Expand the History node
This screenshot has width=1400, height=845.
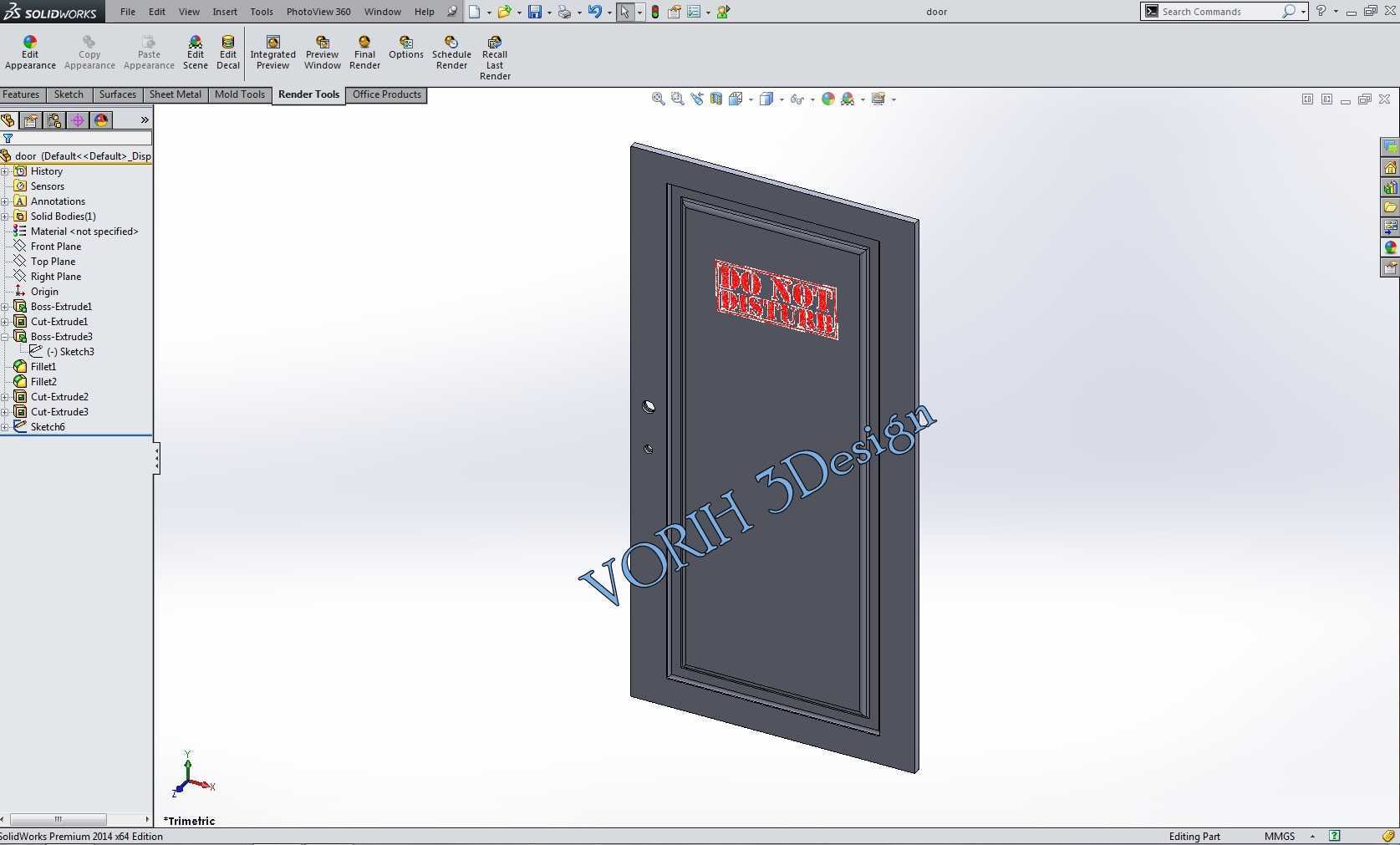point(5,171)
